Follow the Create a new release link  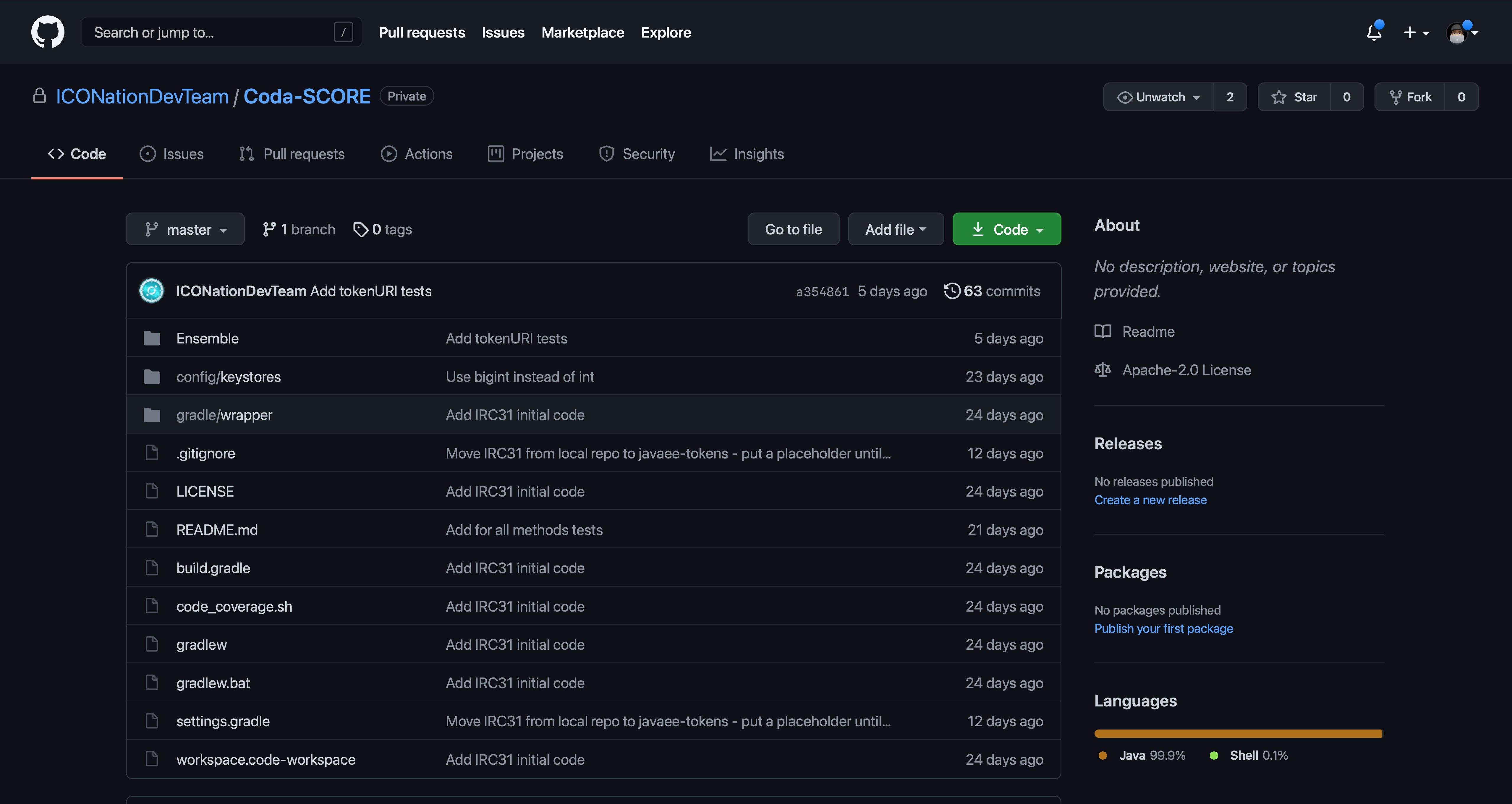click(x=1150, y=500)
